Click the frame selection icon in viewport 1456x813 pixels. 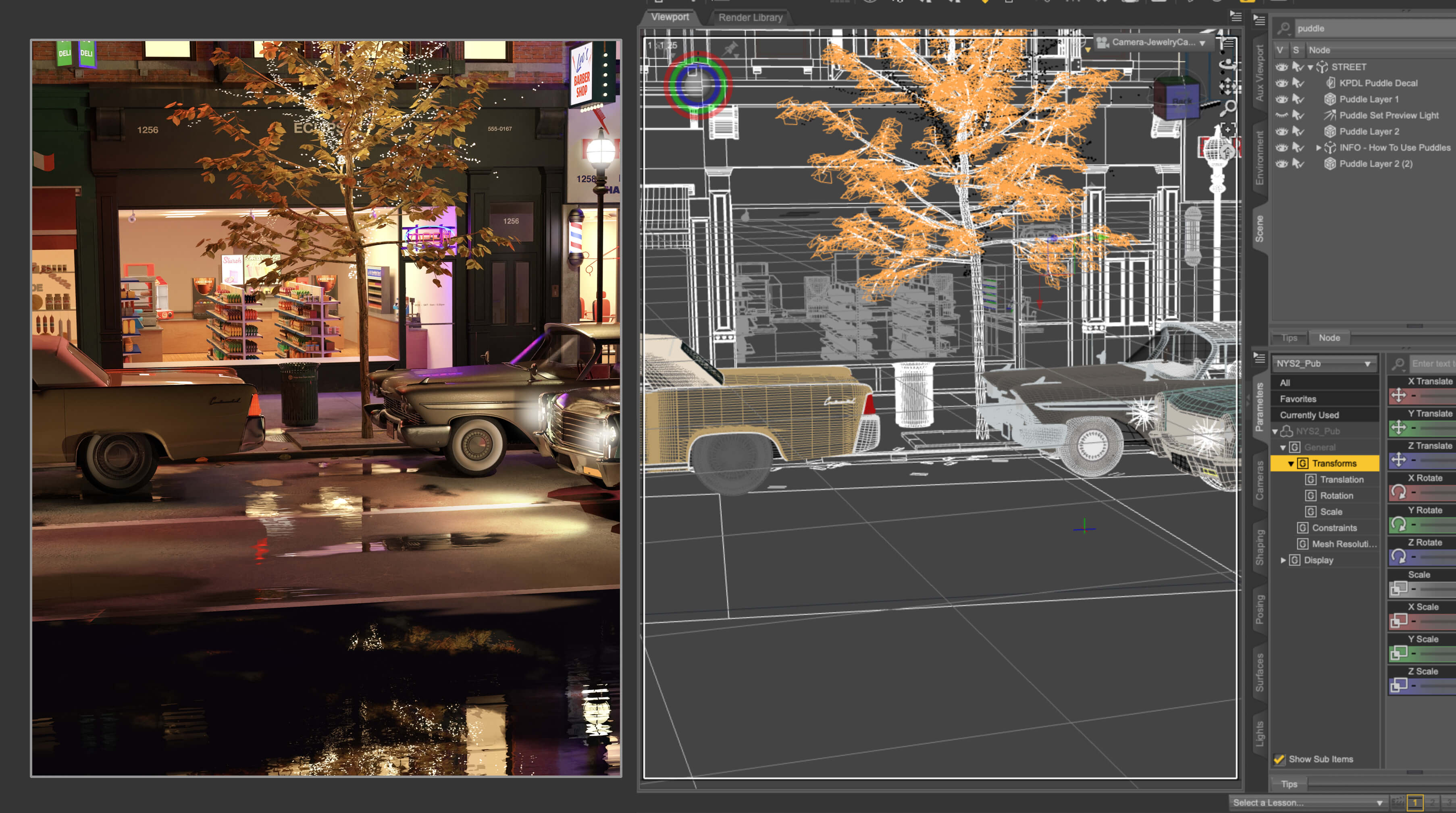tap(1228, 129)
